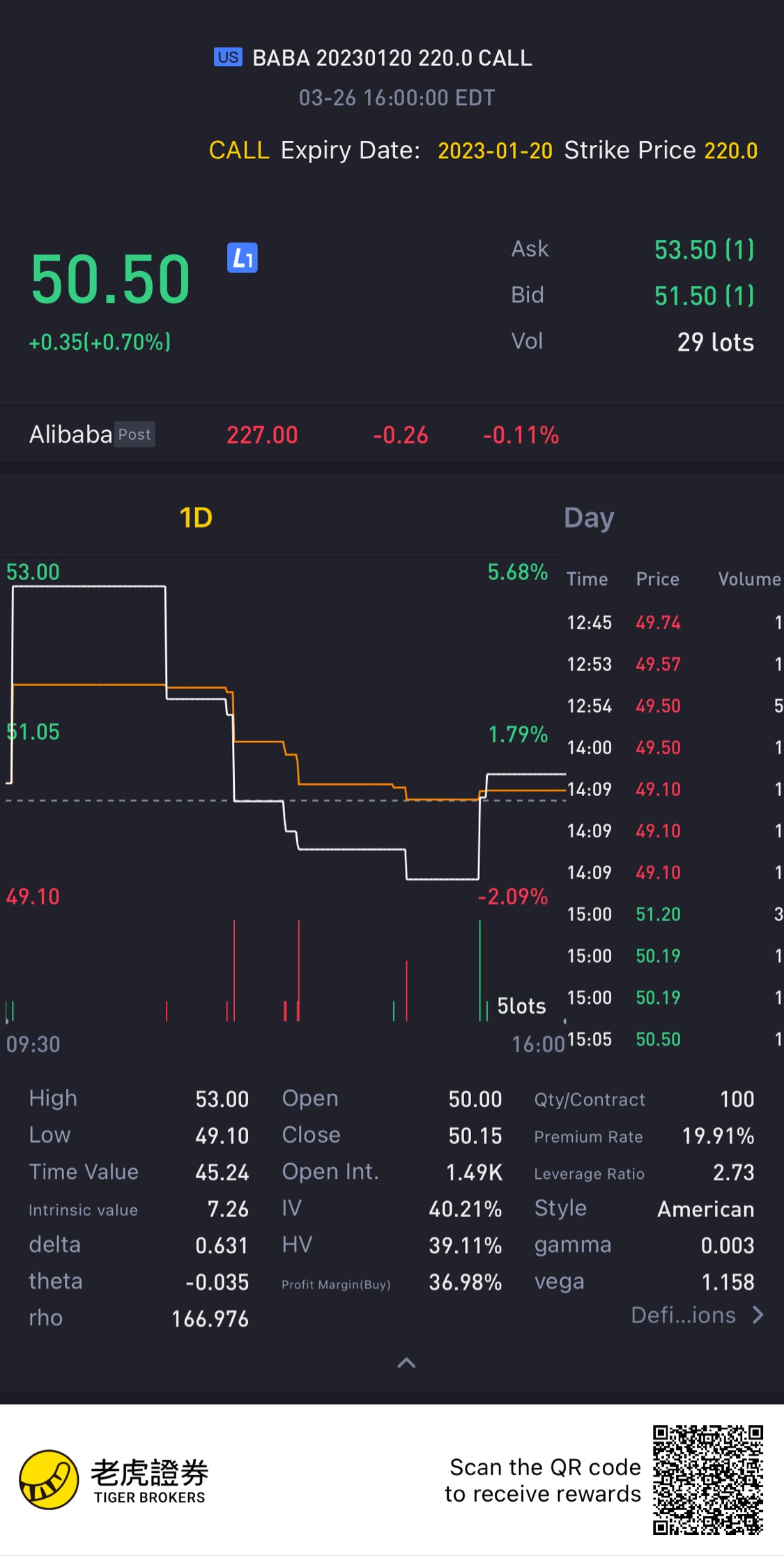
Task: Tap the blue L1 quote level icon
Action: click(243, 258)
